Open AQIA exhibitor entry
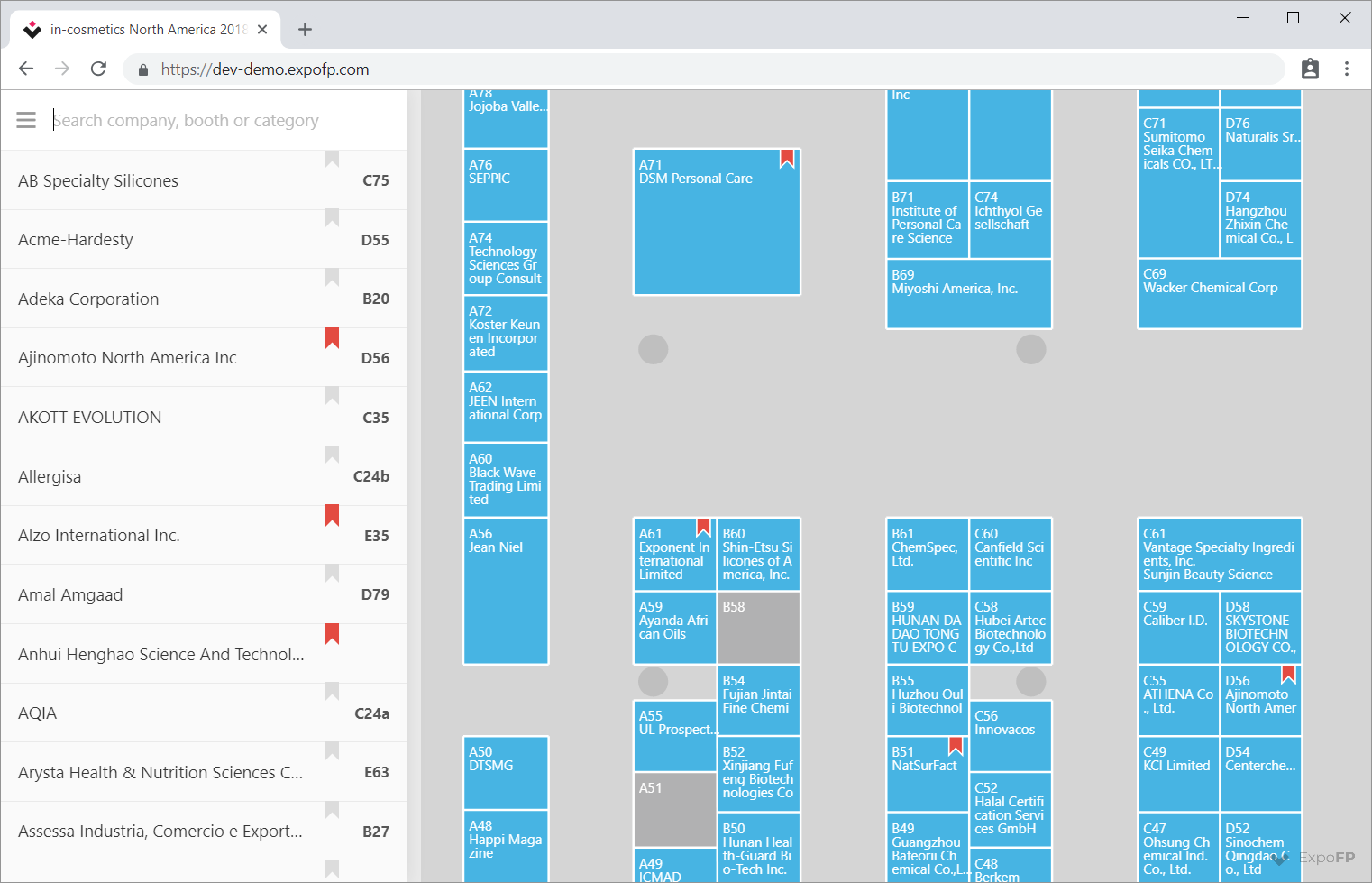This screenshot has height=883, width=1372. coord(204,713)
